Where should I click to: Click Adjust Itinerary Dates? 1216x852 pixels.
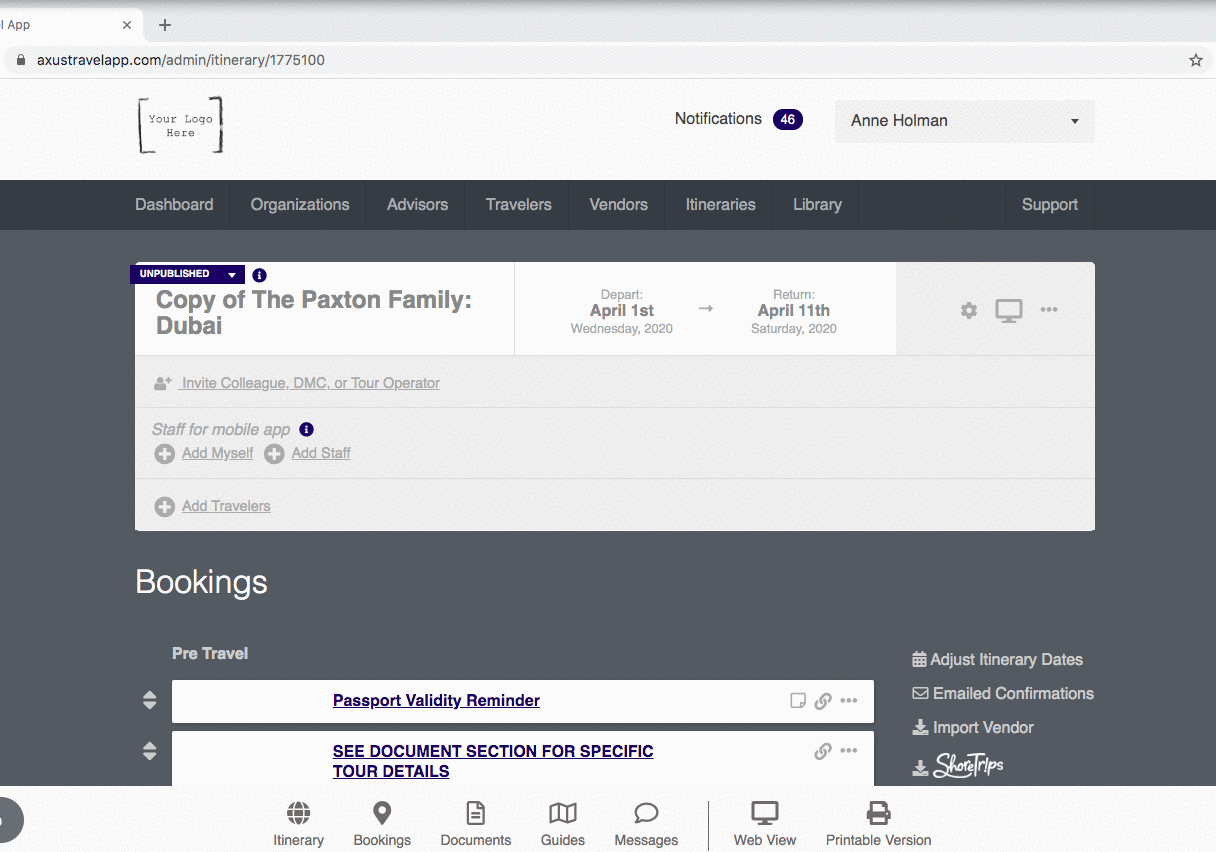tap(997, 660)
